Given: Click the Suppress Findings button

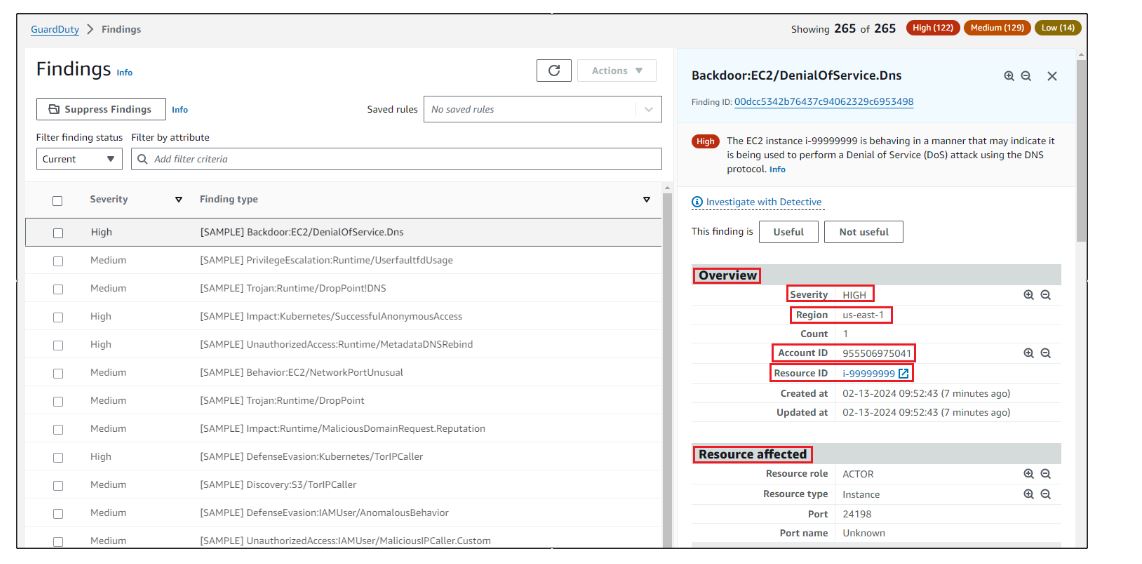Looking at the screenshot, I should (x=101, y=109).
